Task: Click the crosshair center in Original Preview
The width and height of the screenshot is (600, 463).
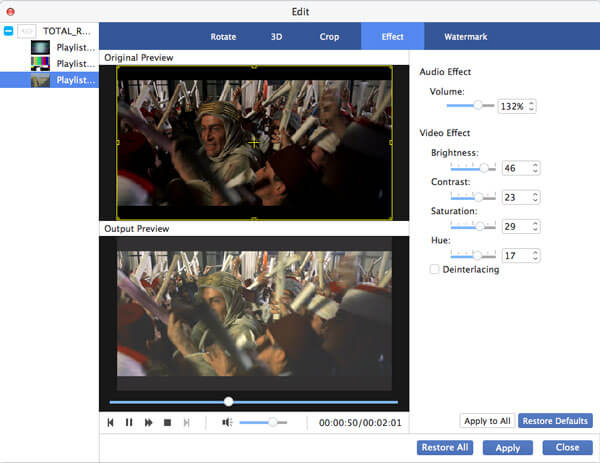Action: click(254, 143)
